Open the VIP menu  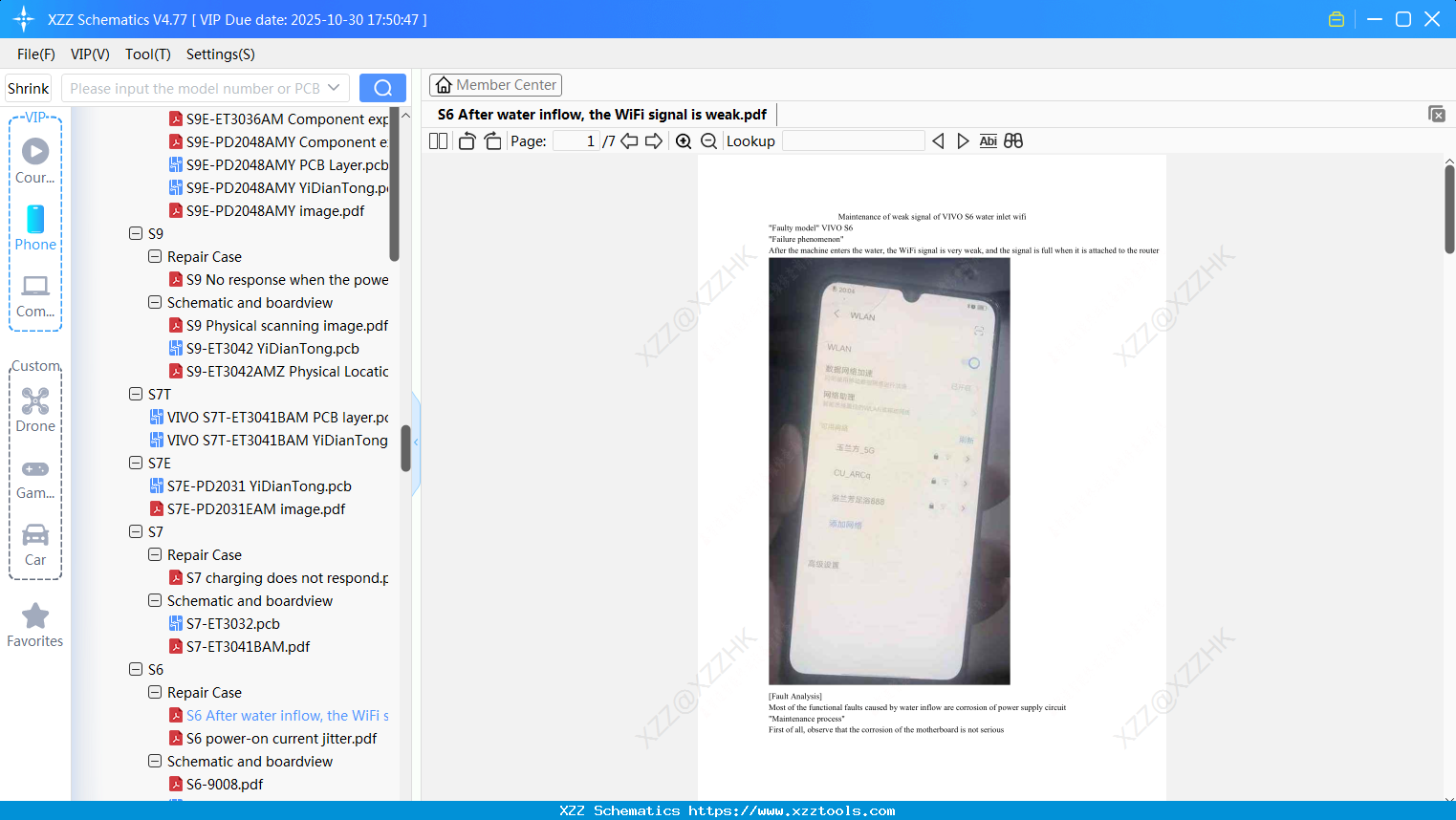pos(89,54)
